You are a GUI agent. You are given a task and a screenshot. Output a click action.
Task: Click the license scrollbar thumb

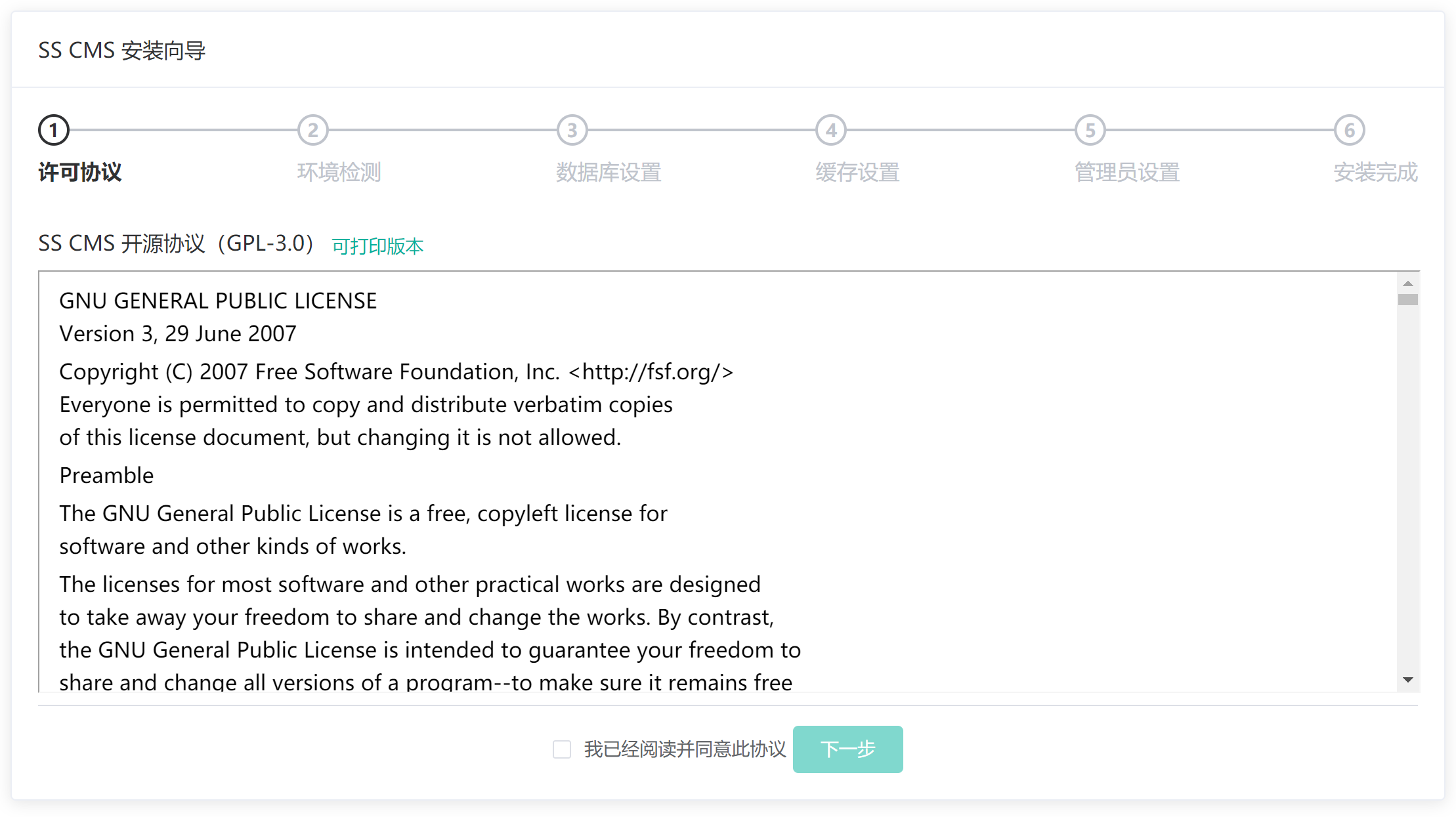1407,300
